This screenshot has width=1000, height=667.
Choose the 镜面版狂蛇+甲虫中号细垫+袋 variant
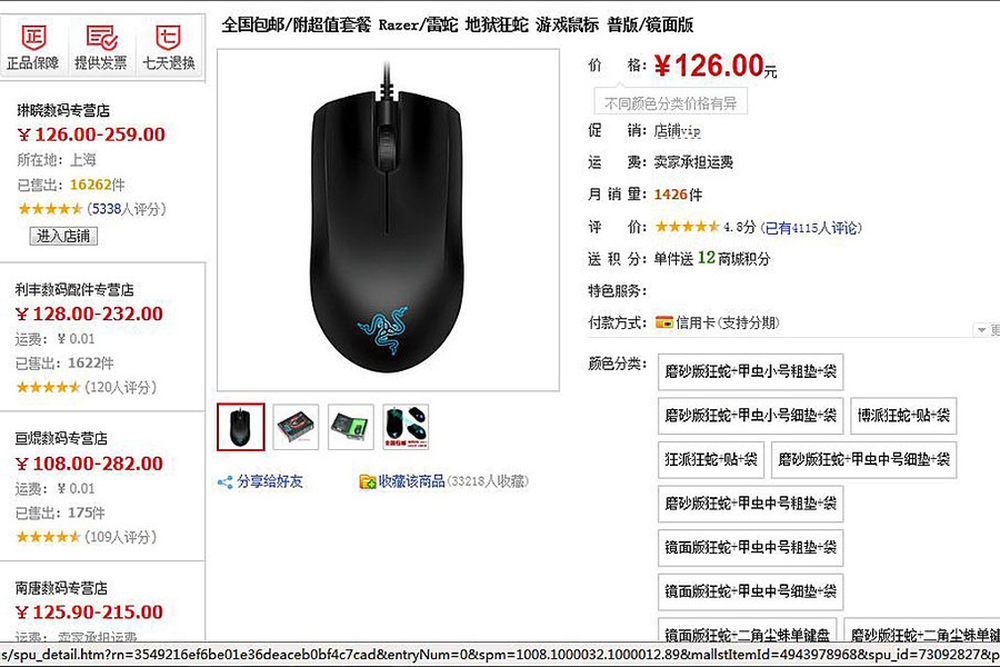tap(751, 592)
